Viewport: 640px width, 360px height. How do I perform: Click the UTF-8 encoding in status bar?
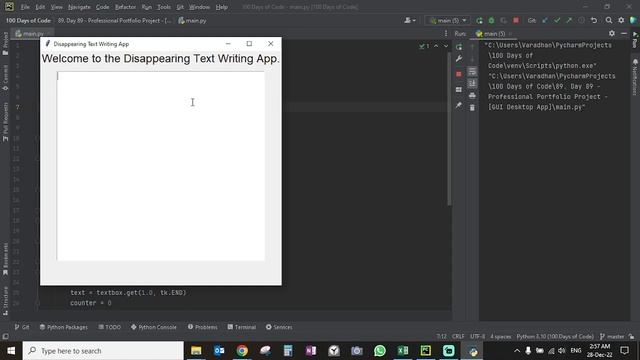(x=478, y=336)
